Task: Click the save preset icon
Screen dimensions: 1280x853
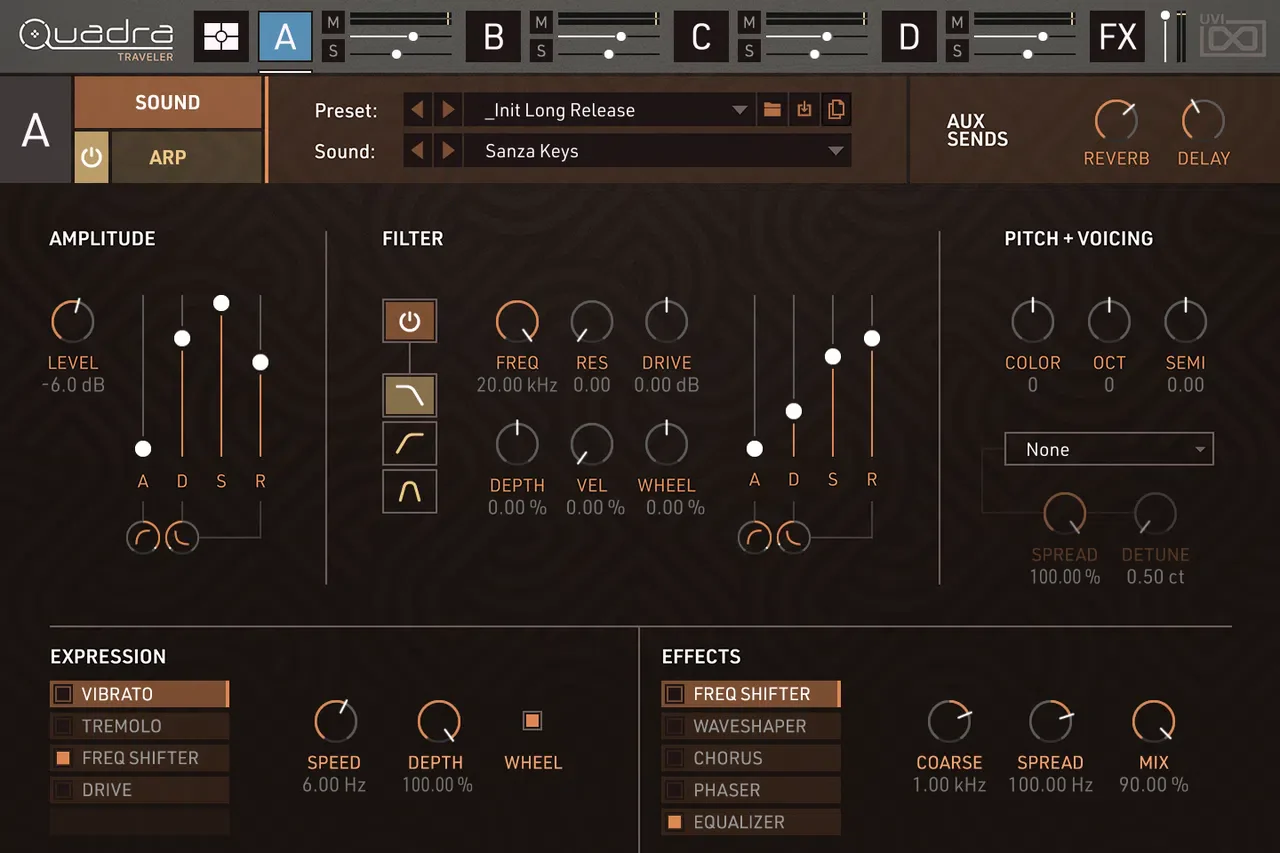Action: click(x=804, y=110)
